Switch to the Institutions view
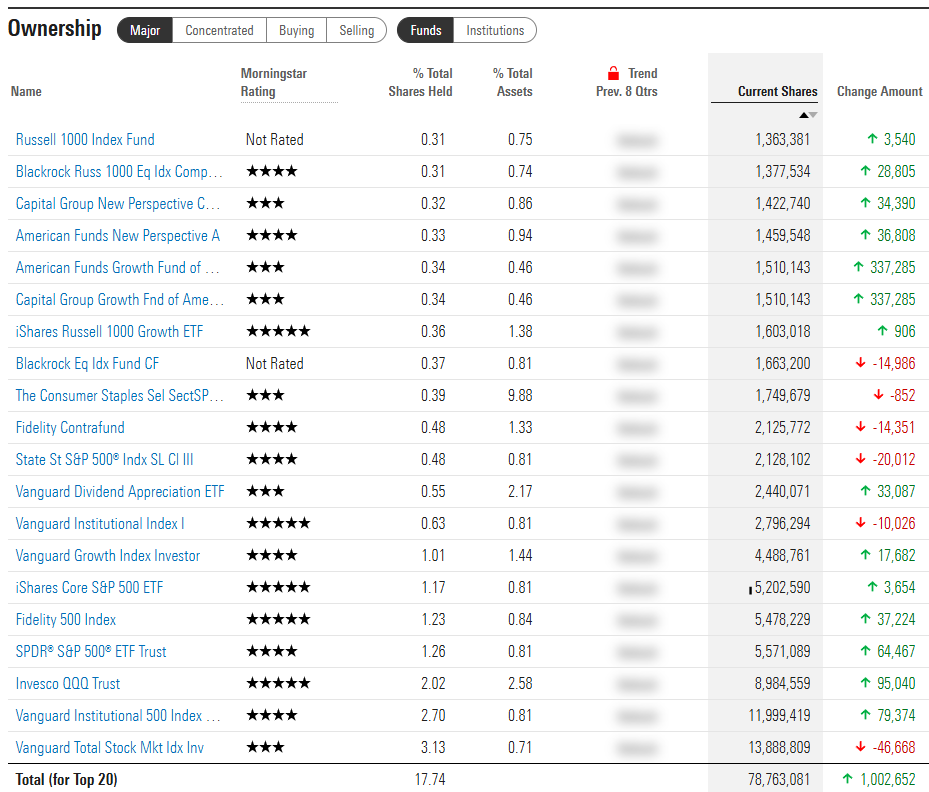 tap(495, 30)
